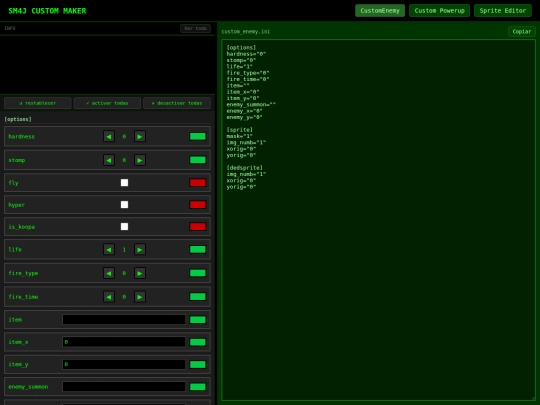Enable the red fly option switch
Image resolution: width=540 pixels, height=405 pixels.
(198, 183)
